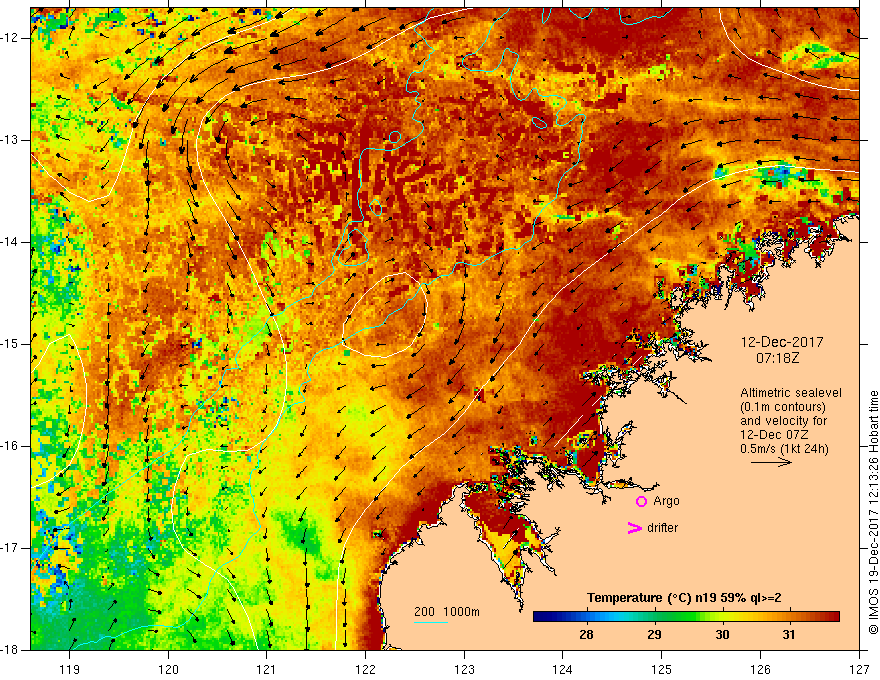Click the longitude axis label 126
This screenshot has width=880, height=680.
pos(760,669)
